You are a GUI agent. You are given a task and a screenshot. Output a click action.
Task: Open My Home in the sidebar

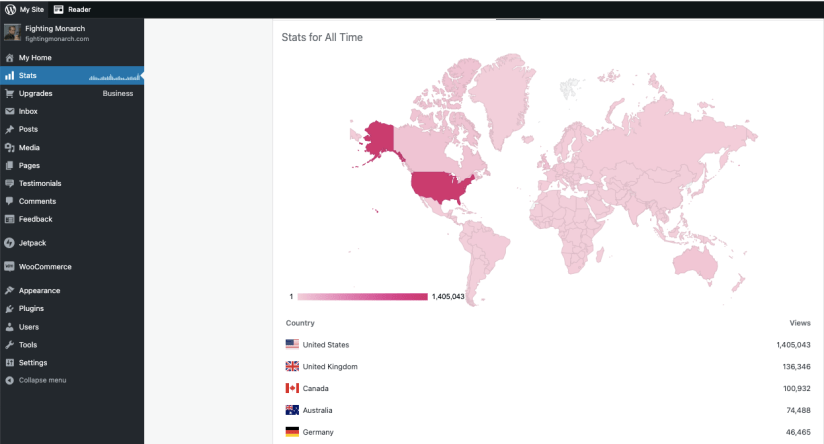(34, 58)
